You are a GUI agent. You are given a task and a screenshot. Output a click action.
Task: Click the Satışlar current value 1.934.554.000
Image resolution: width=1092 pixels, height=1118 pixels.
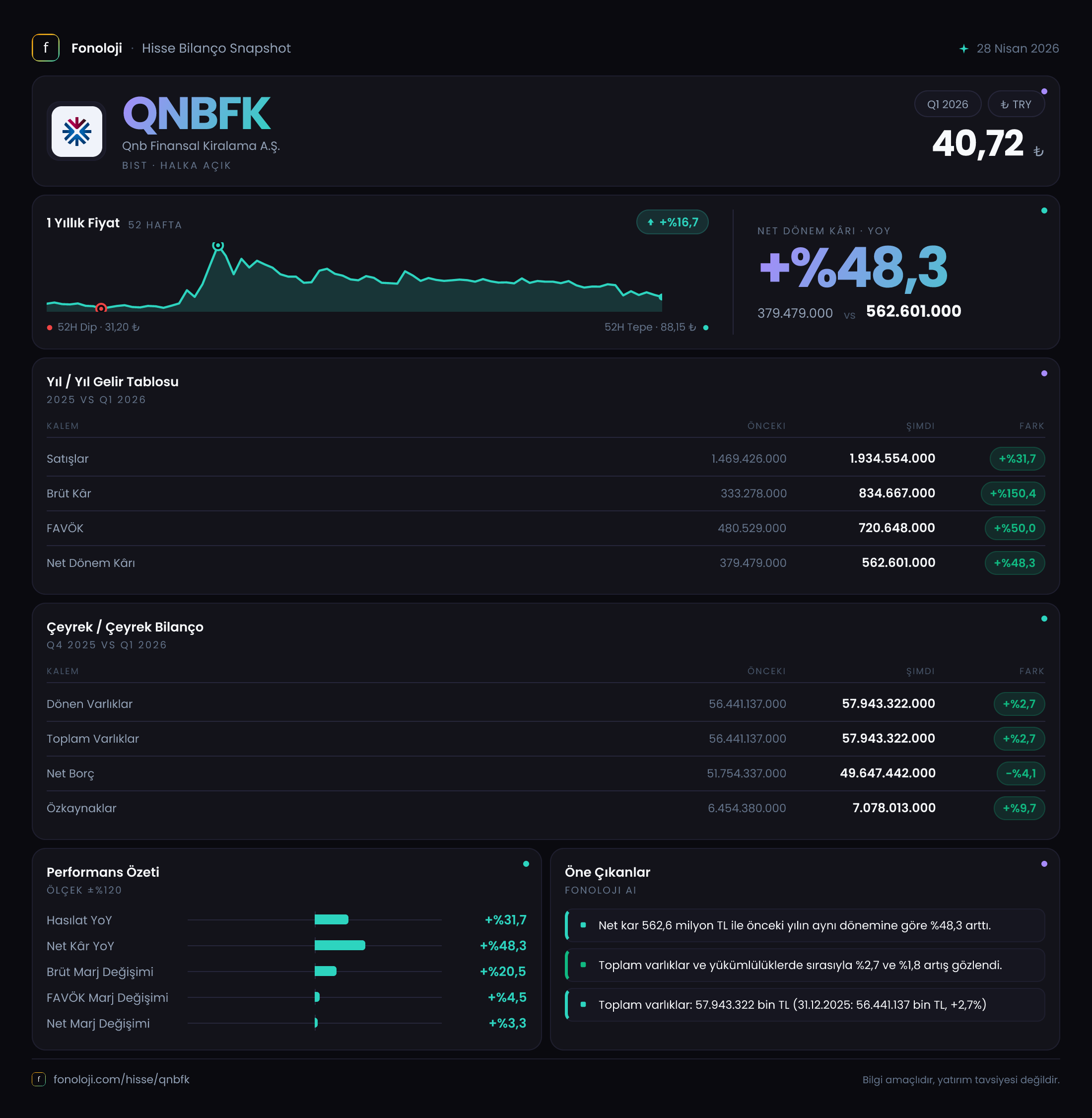click(x=892, y=458)
